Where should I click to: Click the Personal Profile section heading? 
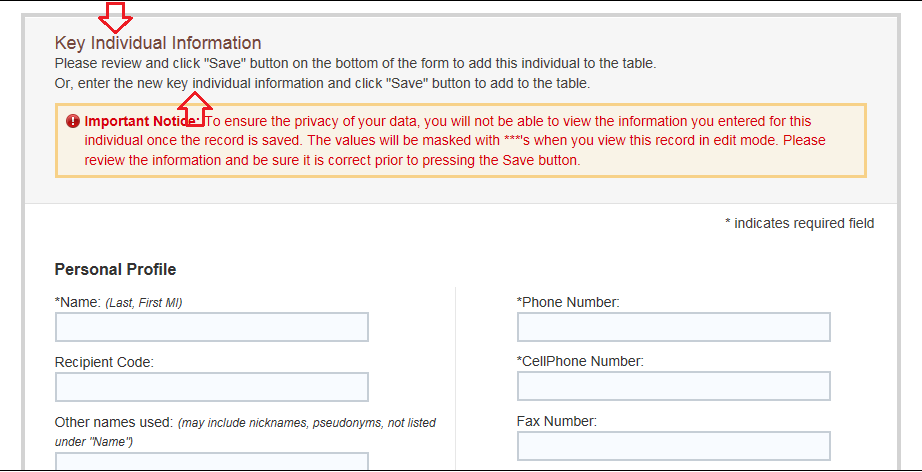[x=115, y=269]
